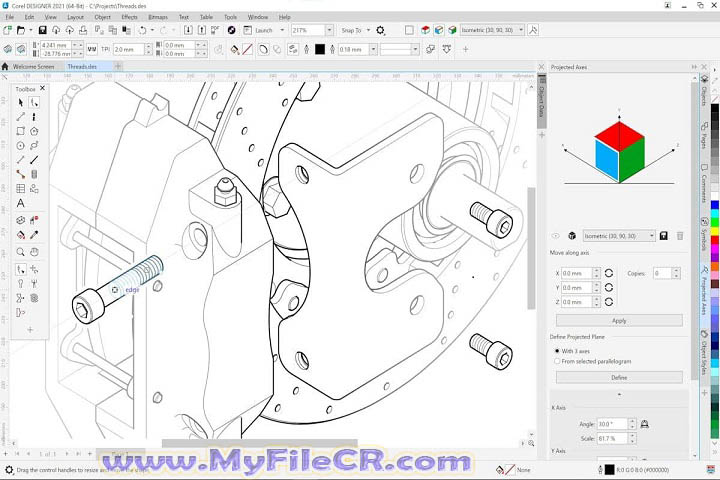Click the TPI 2.0 mm input field
The width and height of the screenshot is (720, 480).
(x=129, y=49)
